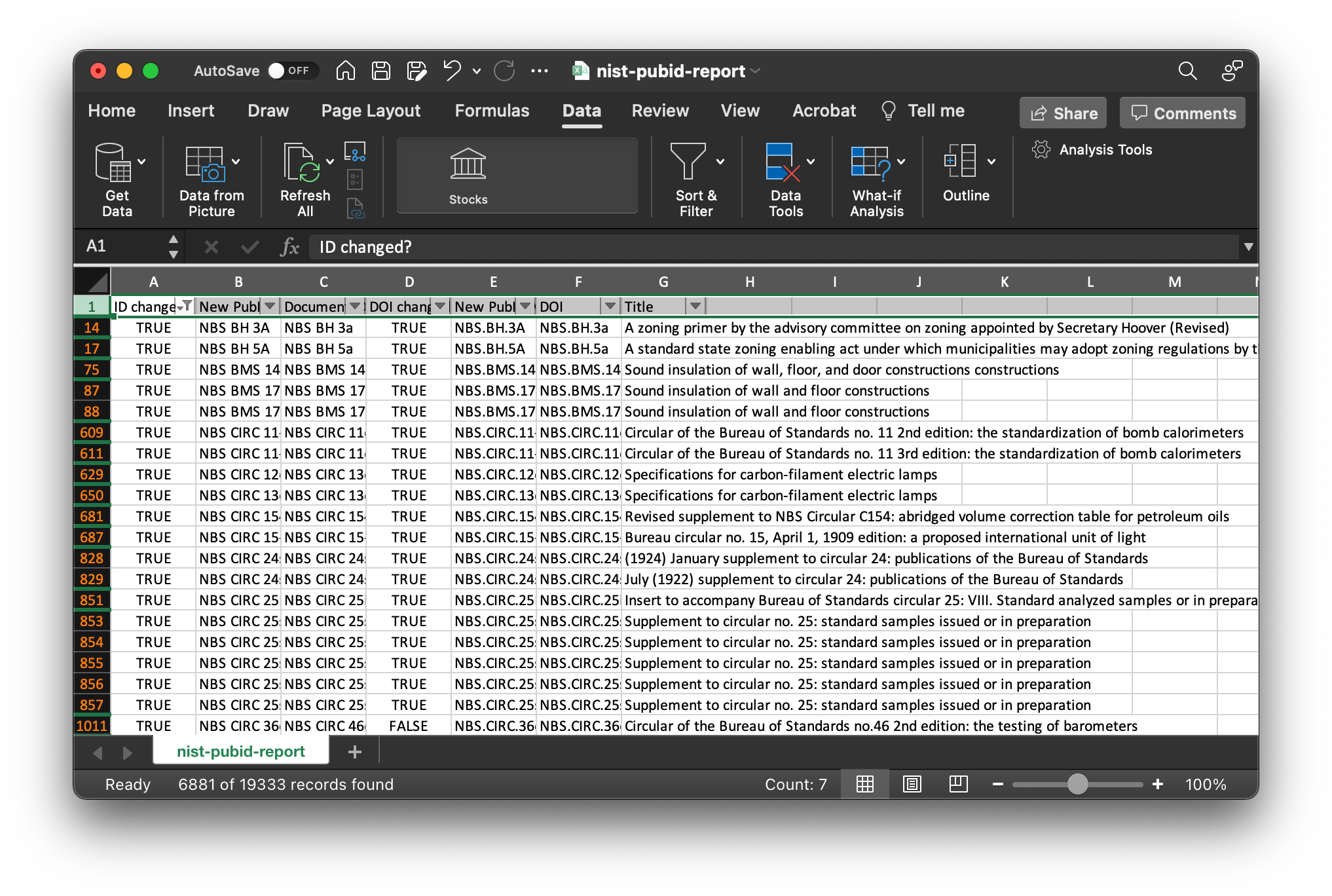This screenshot has height=896, width=1332.
Task: Click the Get Data icon
Action: pos(113,162)
